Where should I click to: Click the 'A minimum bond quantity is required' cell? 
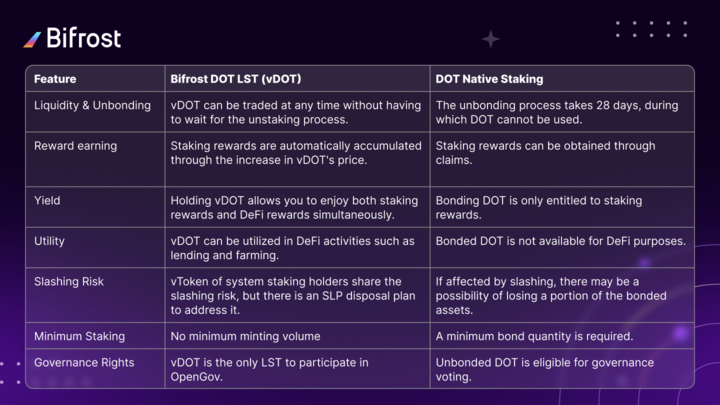pyautogui.click(x=534, y=336)
